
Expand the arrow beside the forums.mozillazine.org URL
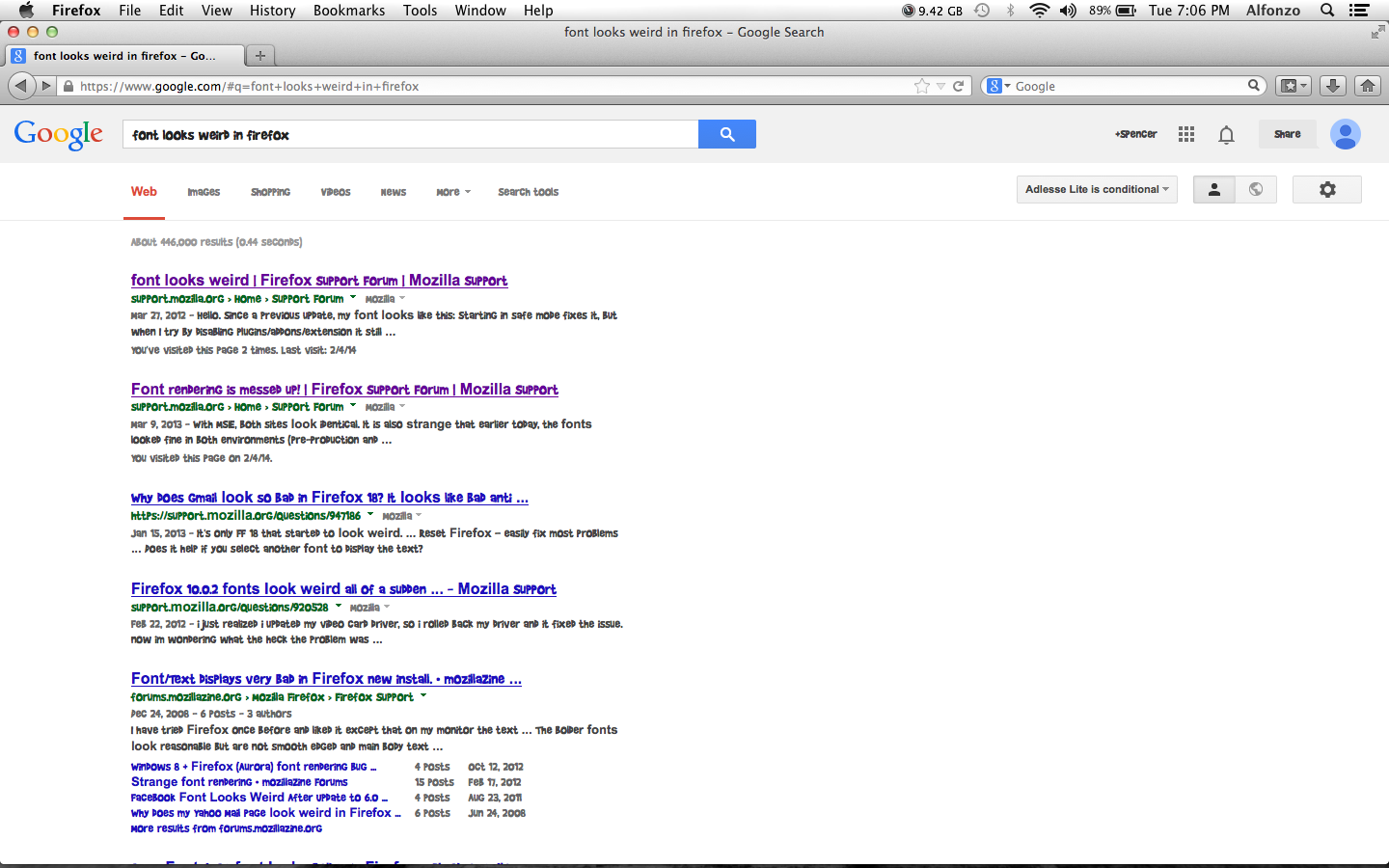coord(422,696)
